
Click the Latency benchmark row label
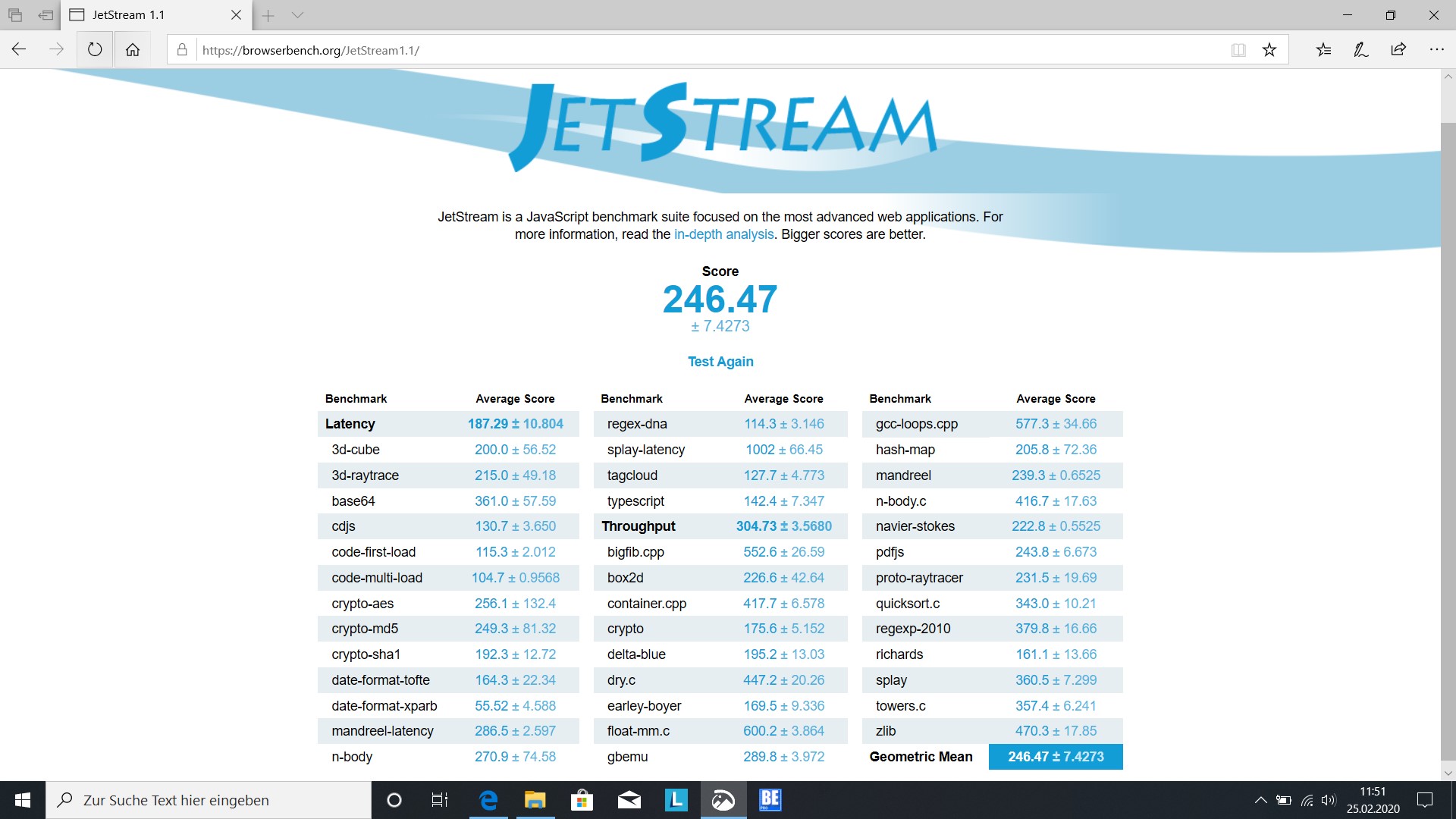(350, 424)
